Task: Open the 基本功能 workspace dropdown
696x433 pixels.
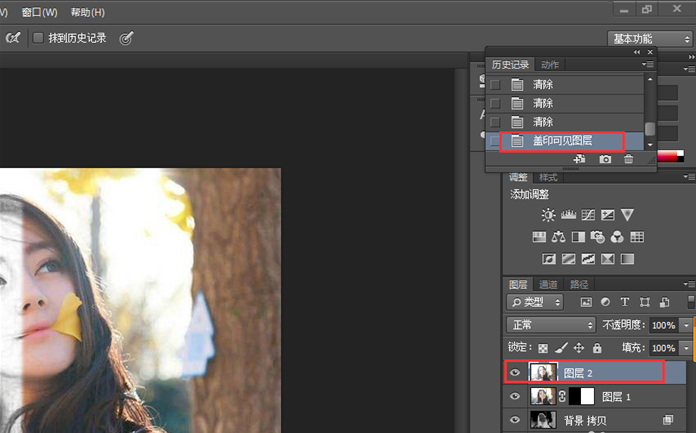Action: coord(650,39)
